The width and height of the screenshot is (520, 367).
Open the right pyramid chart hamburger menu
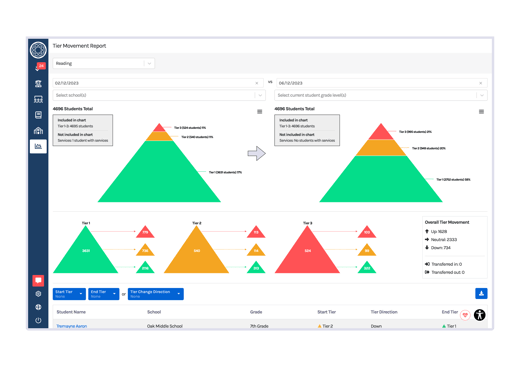[x=481, y=112]
